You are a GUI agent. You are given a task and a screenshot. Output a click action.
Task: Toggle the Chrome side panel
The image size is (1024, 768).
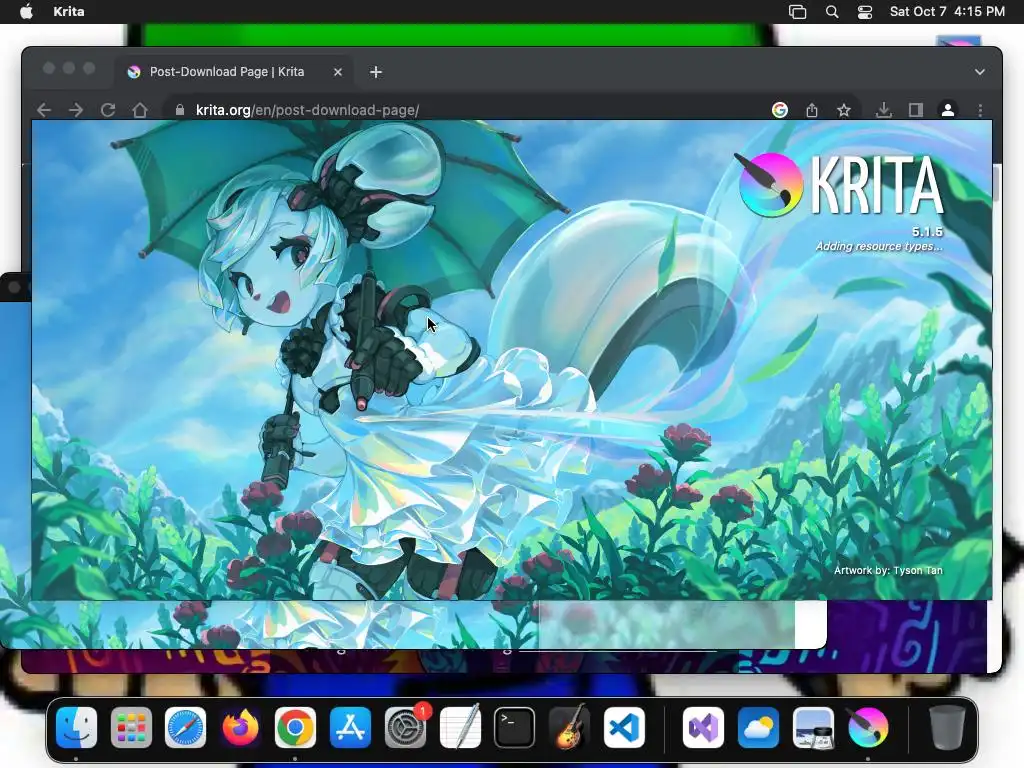click(x=916, y=110)
